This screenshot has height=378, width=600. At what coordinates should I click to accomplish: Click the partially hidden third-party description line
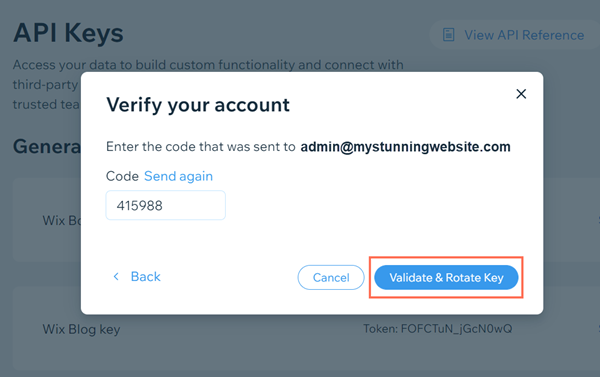point(46,85)
